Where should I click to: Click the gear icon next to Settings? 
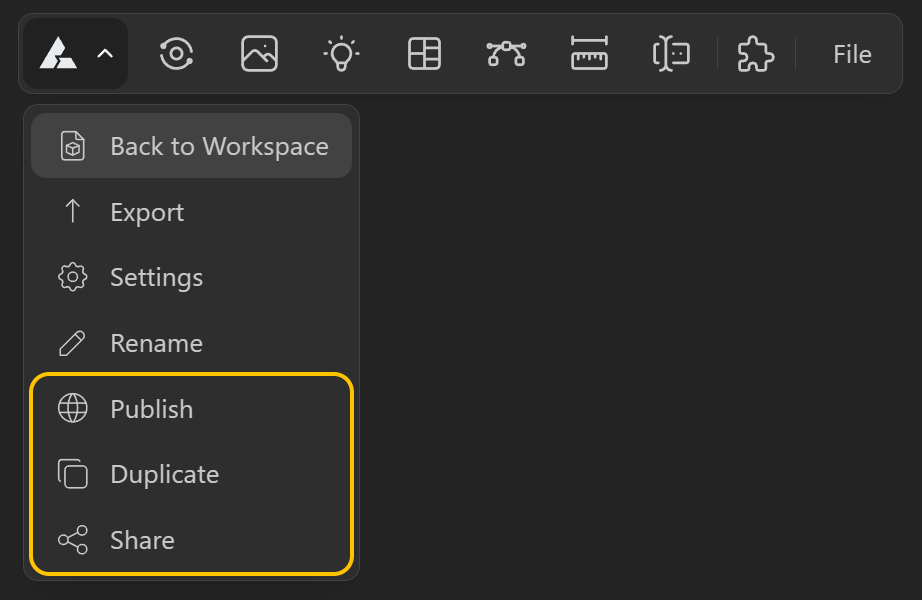[x=73, y=277]
